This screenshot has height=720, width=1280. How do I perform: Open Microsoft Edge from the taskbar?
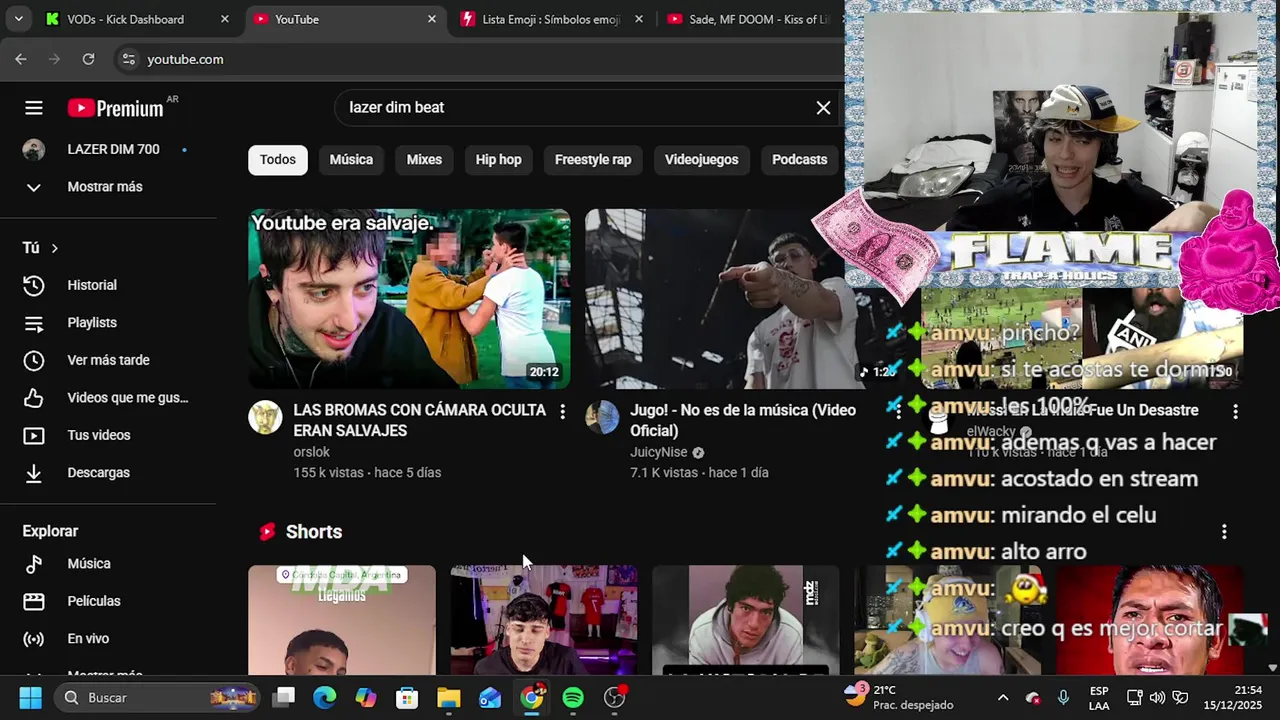(325, 698)
